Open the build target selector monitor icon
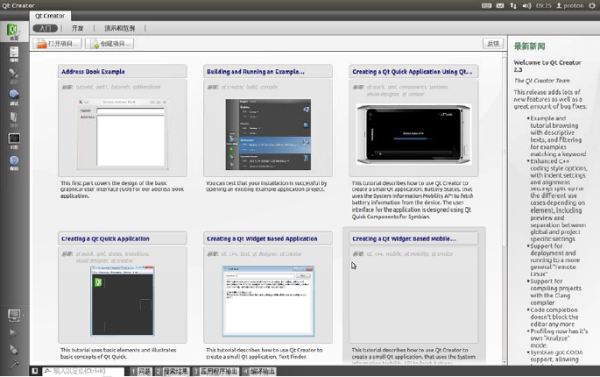Screen dimensions: 600x377 pyautogui.click(x=14, y=315)
